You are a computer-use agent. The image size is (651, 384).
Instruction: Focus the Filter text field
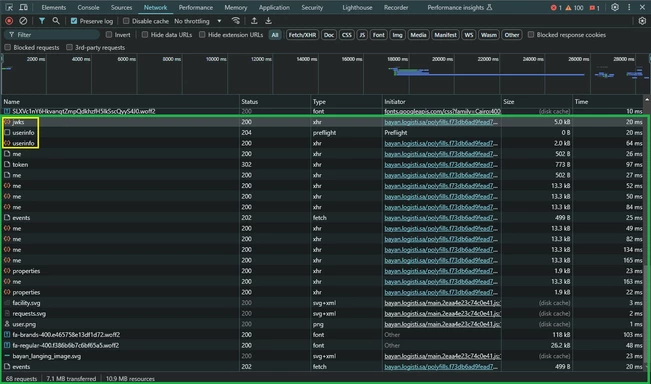point(52,34)
